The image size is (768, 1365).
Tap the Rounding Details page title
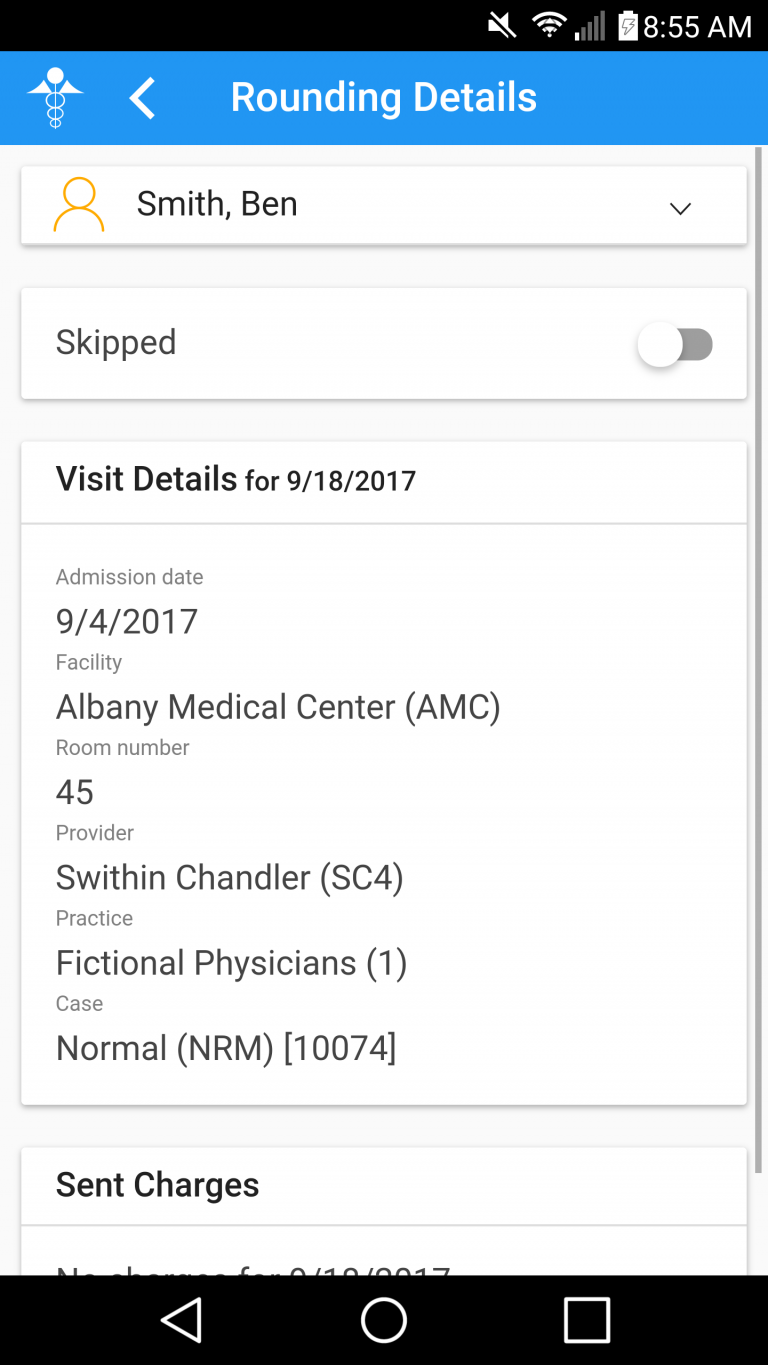point(384,98)
